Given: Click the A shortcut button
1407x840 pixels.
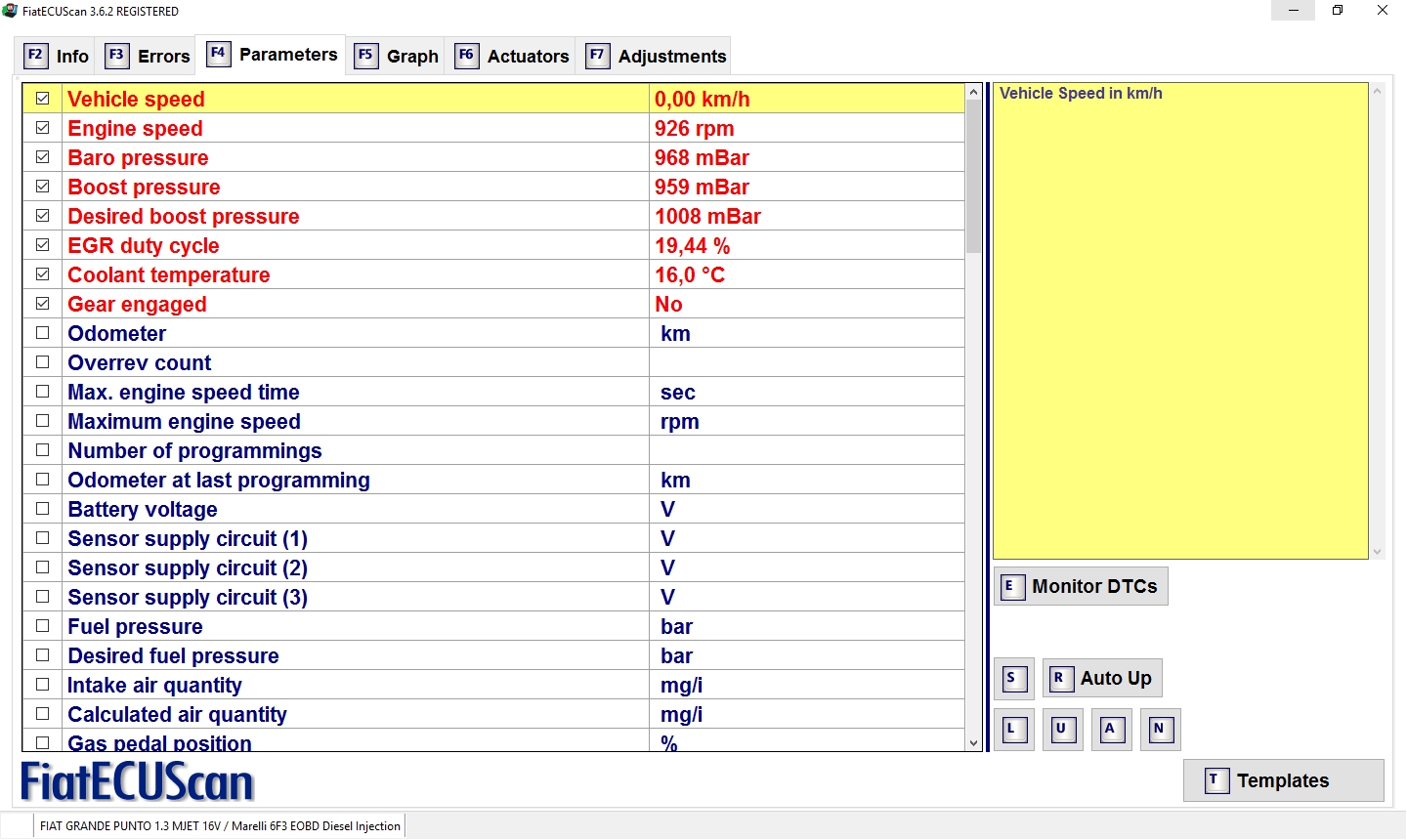Looking at the screenshot, I should point(1112,730).
